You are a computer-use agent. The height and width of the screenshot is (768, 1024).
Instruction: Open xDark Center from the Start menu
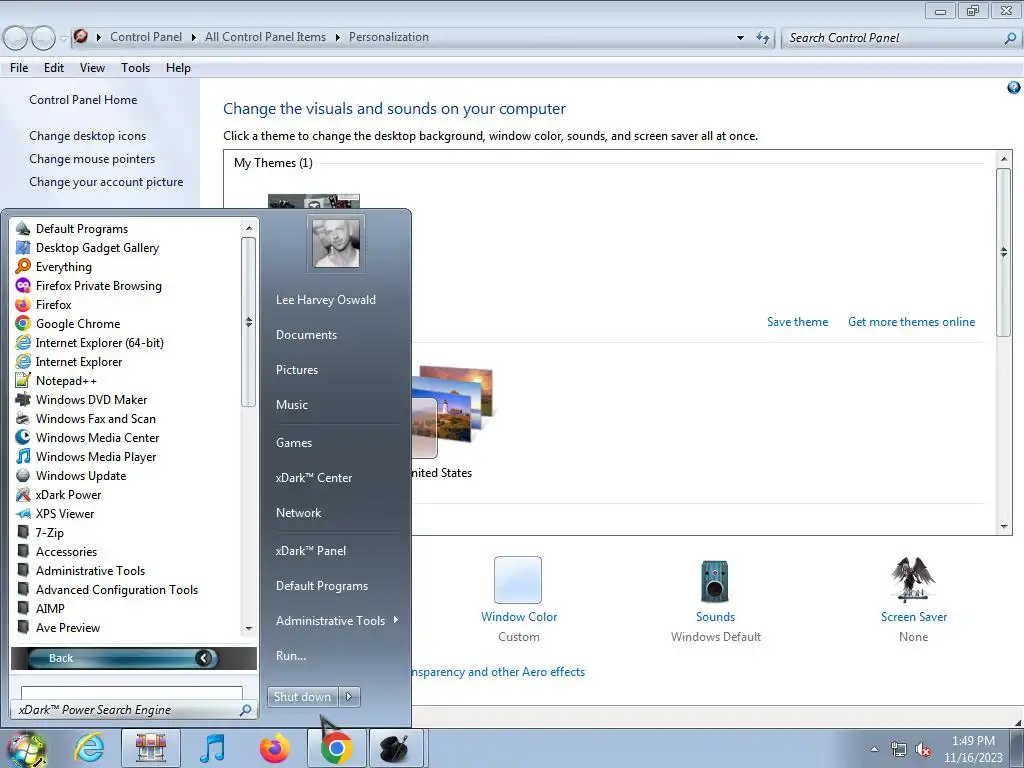click(313, 477)
